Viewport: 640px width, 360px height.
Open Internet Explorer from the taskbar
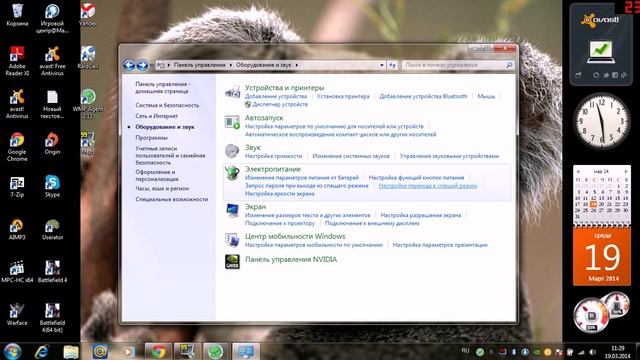(x=42, y=351)
